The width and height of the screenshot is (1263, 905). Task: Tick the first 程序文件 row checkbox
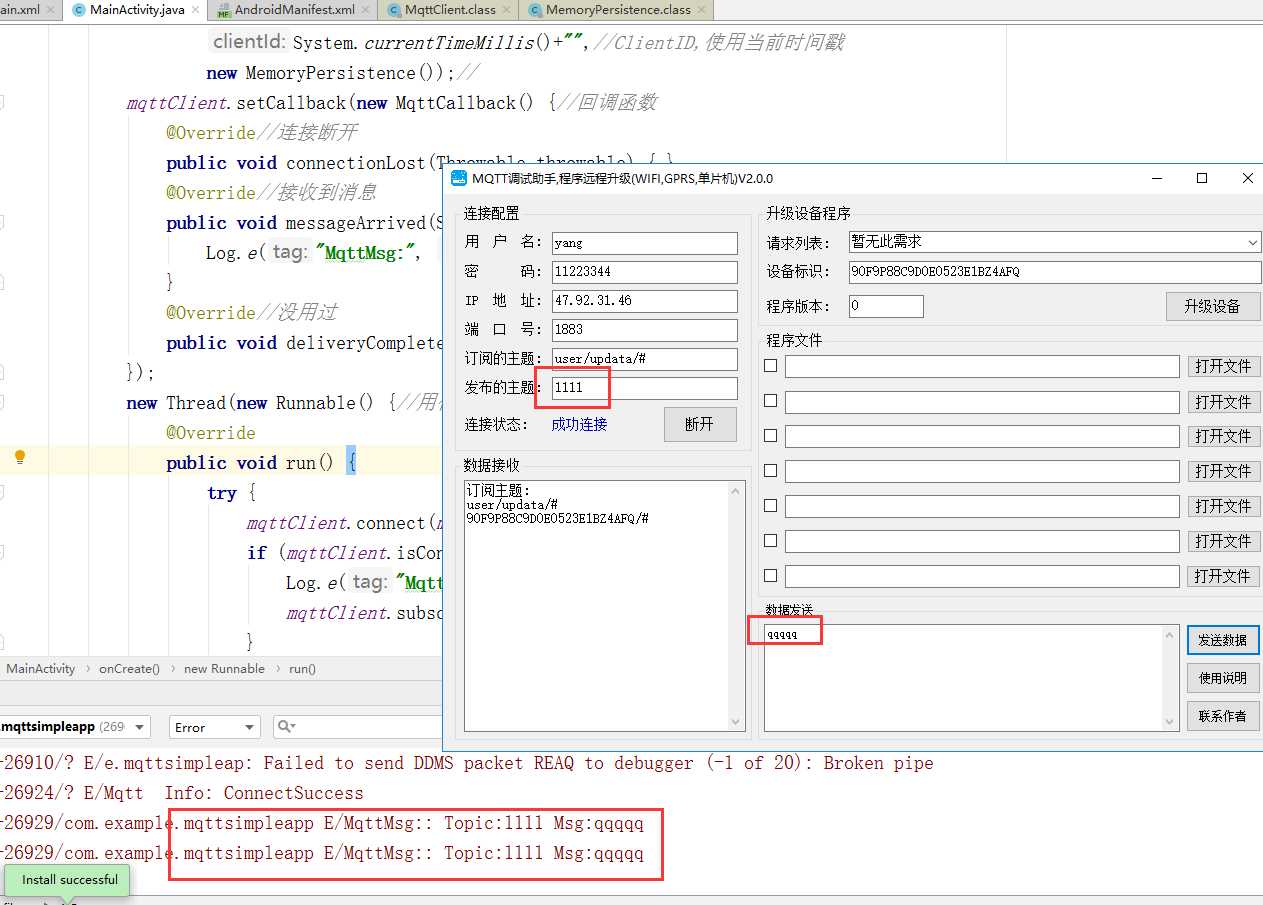tap(770, 366)
